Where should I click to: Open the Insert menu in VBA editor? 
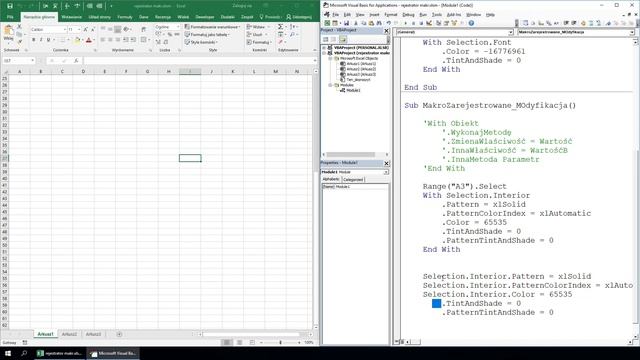click(374, 15)
